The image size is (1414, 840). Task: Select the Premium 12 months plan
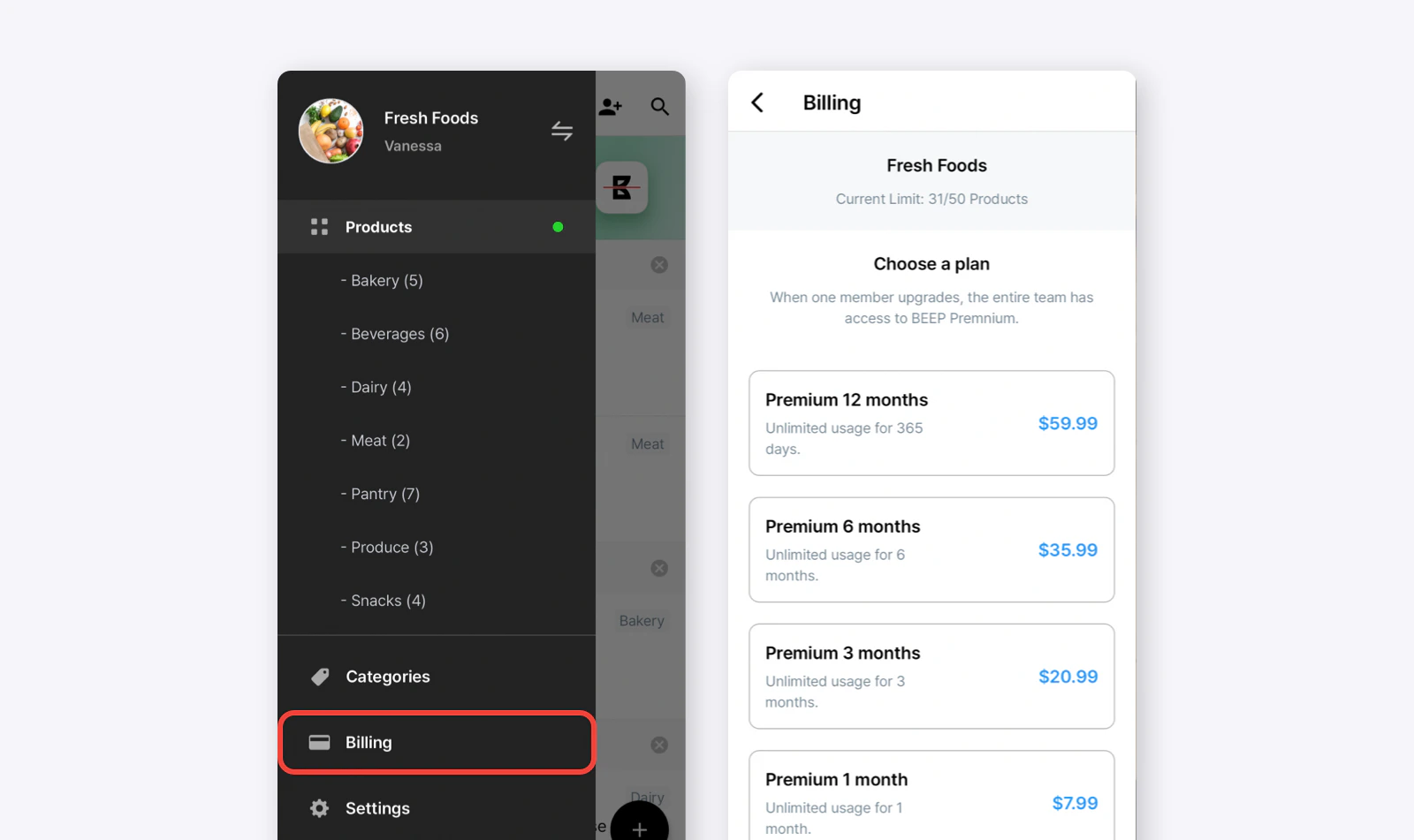(931, 423)
